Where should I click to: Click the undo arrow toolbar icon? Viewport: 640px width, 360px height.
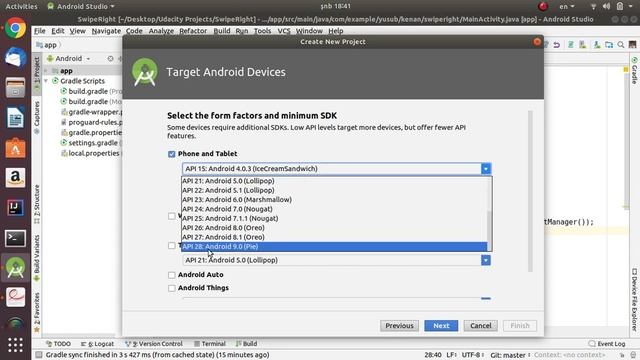pyautogui.click(x=557, y=45)
